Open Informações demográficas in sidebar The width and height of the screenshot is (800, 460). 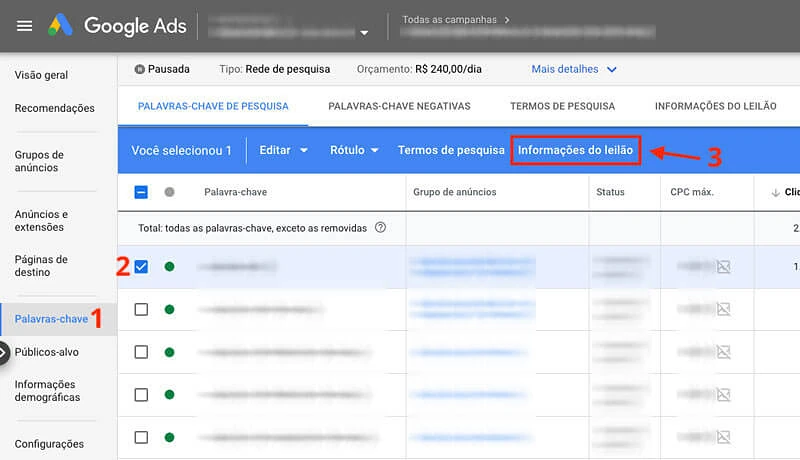tap(47, 391)
